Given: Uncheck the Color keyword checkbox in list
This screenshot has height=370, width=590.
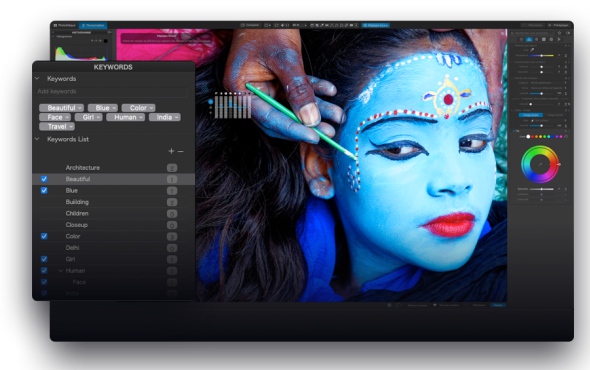Looking at the screenshot, I should coord(44,236).
